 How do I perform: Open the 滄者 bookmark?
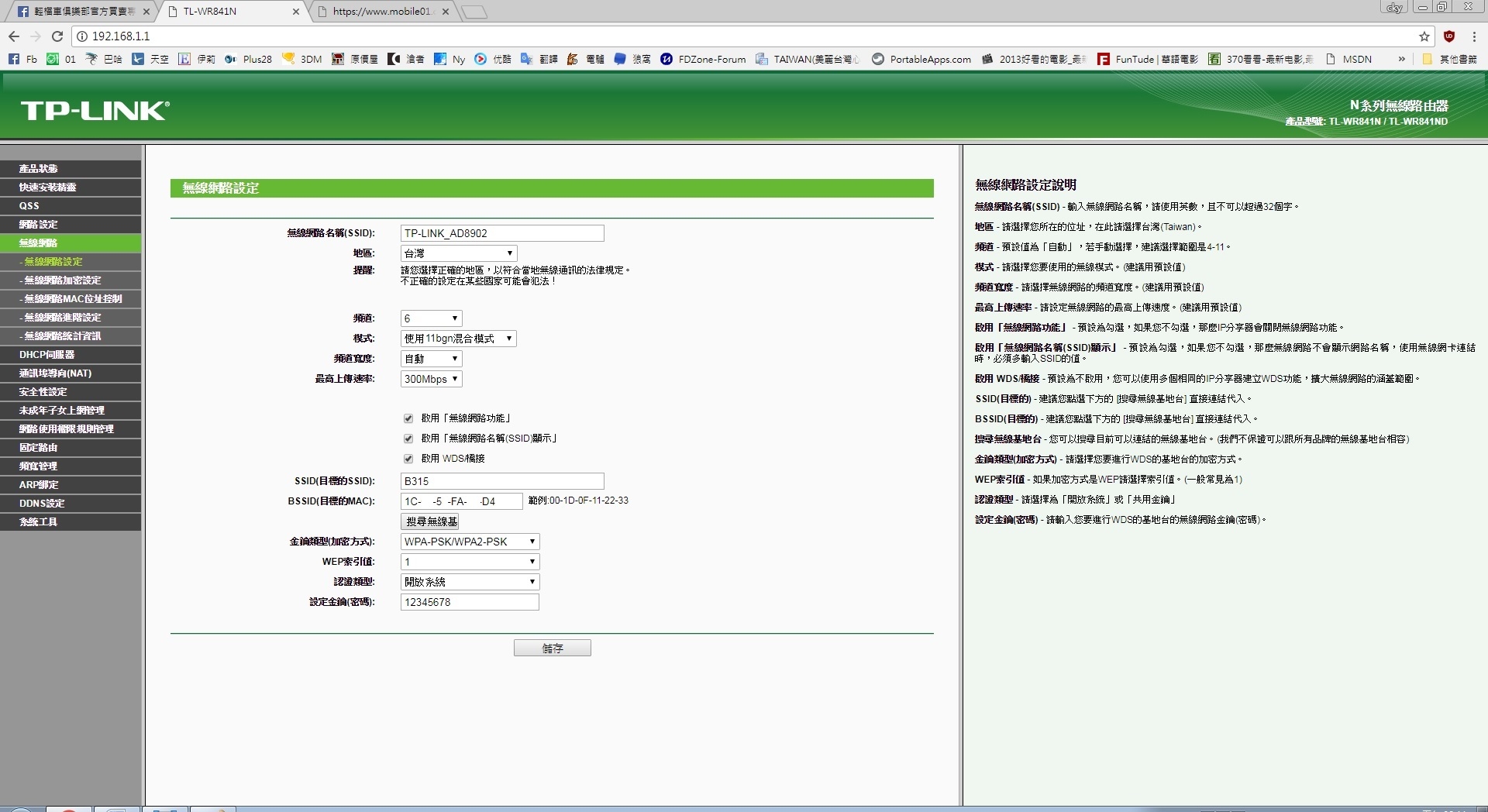pyautogui.click(x=406, y=59)
